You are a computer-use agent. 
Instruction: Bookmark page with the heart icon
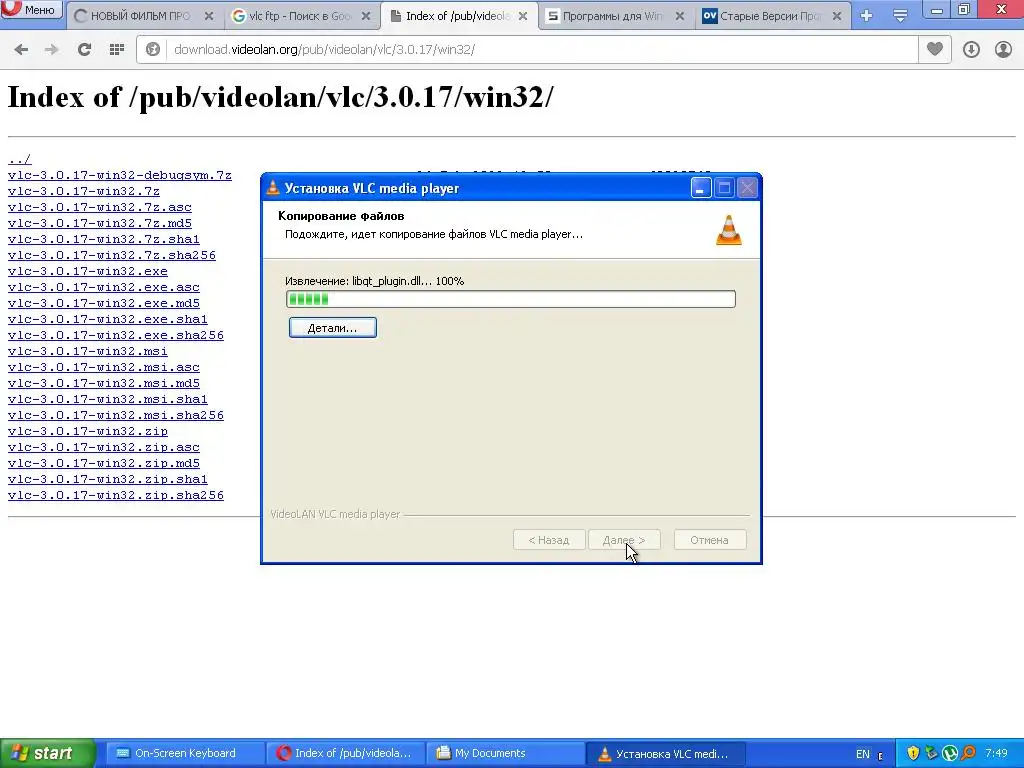tap(935, 49)
